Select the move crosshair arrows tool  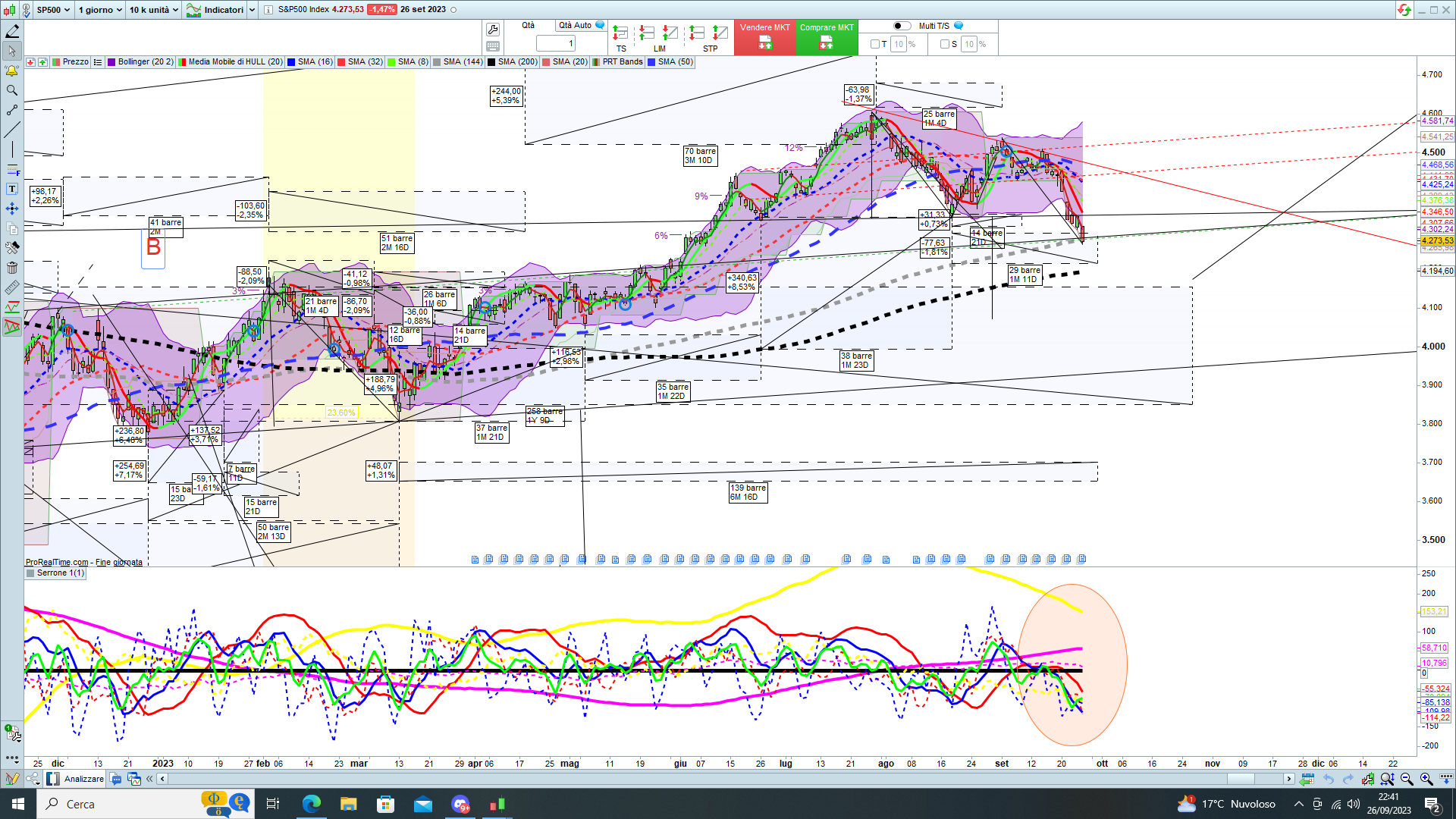tap(12, 209)
